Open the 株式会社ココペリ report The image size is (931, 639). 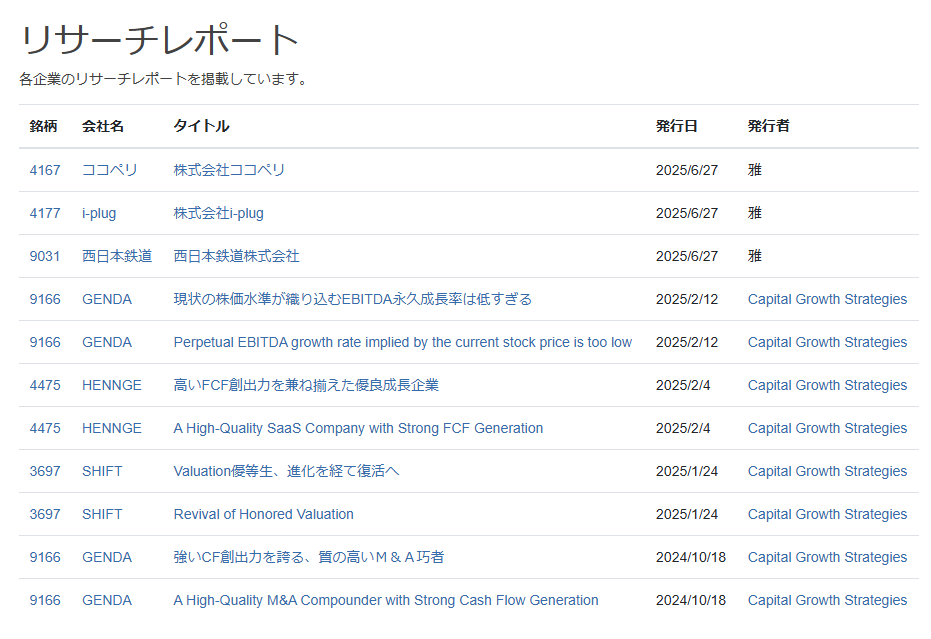coord(227,170)
